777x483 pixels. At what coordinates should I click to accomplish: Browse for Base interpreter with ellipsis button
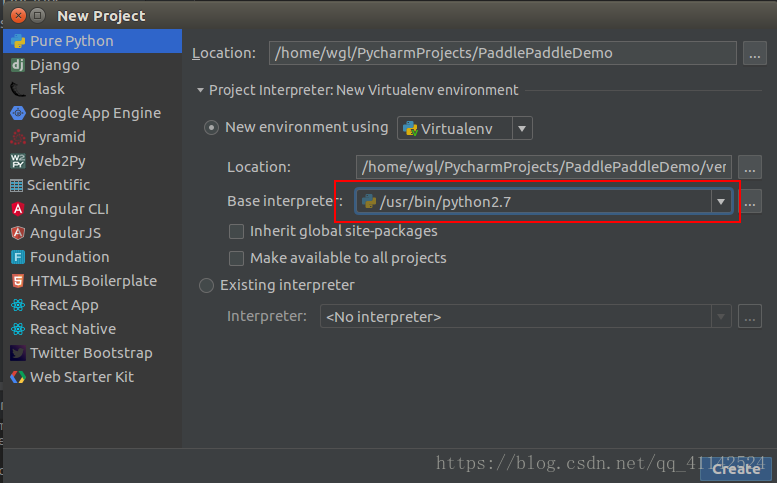tap(750, 202)
